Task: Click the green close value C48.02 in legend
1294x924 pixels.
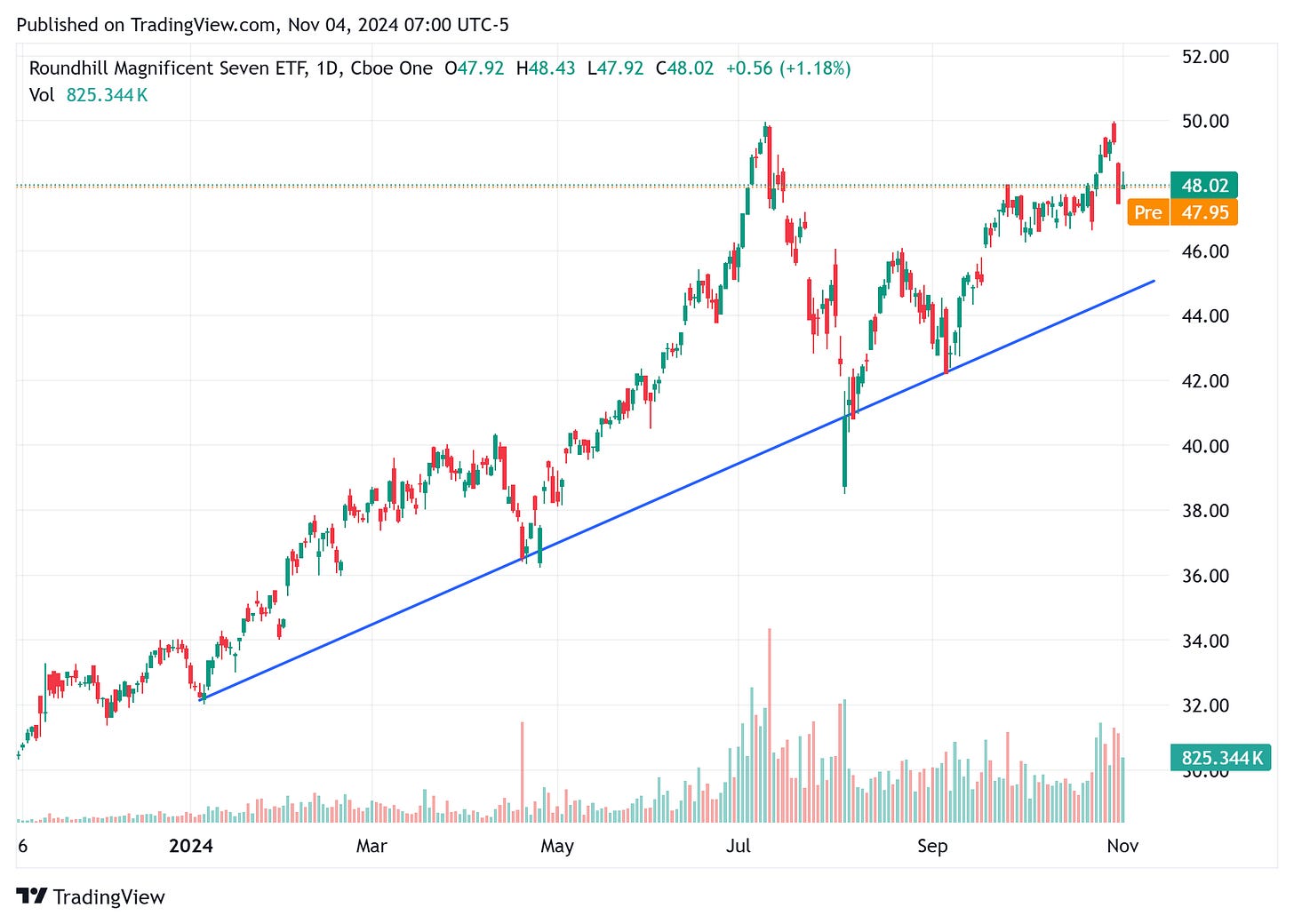Action: pos(684,68)
